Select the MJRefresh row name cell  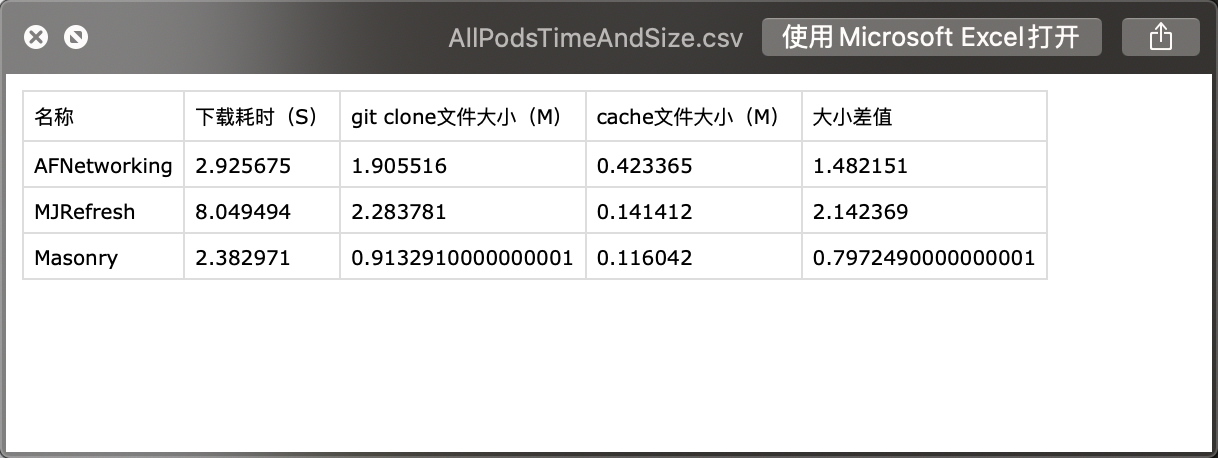point(104,211)
